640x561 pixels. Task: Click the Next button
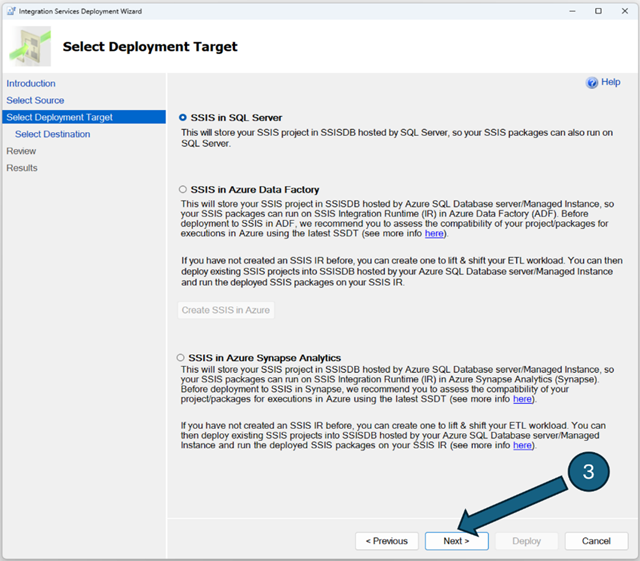[457, 541]
